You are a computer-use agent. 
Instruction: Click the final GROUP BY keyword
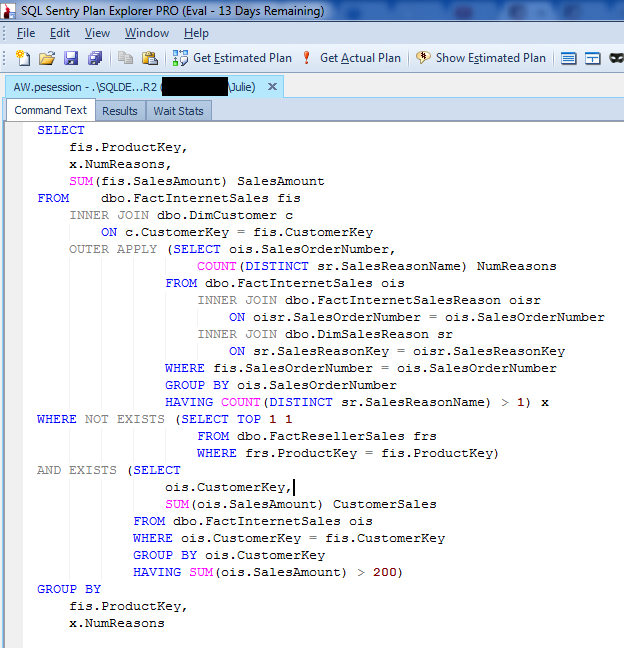[69, 589]
